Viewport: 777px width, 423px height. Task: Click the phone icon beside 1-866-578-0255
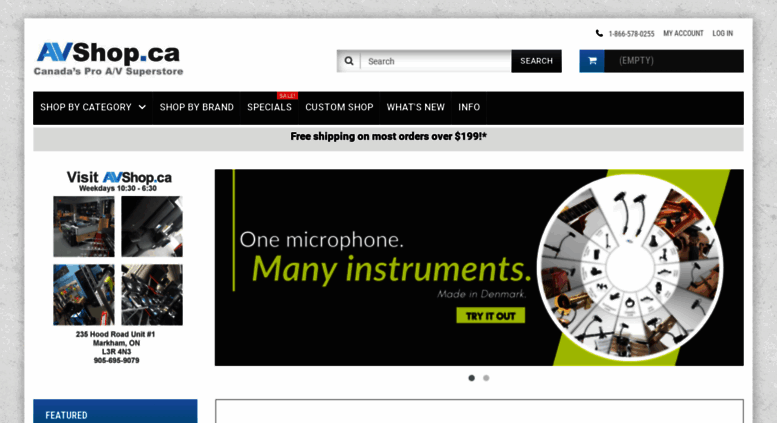[x=599, y=33]
